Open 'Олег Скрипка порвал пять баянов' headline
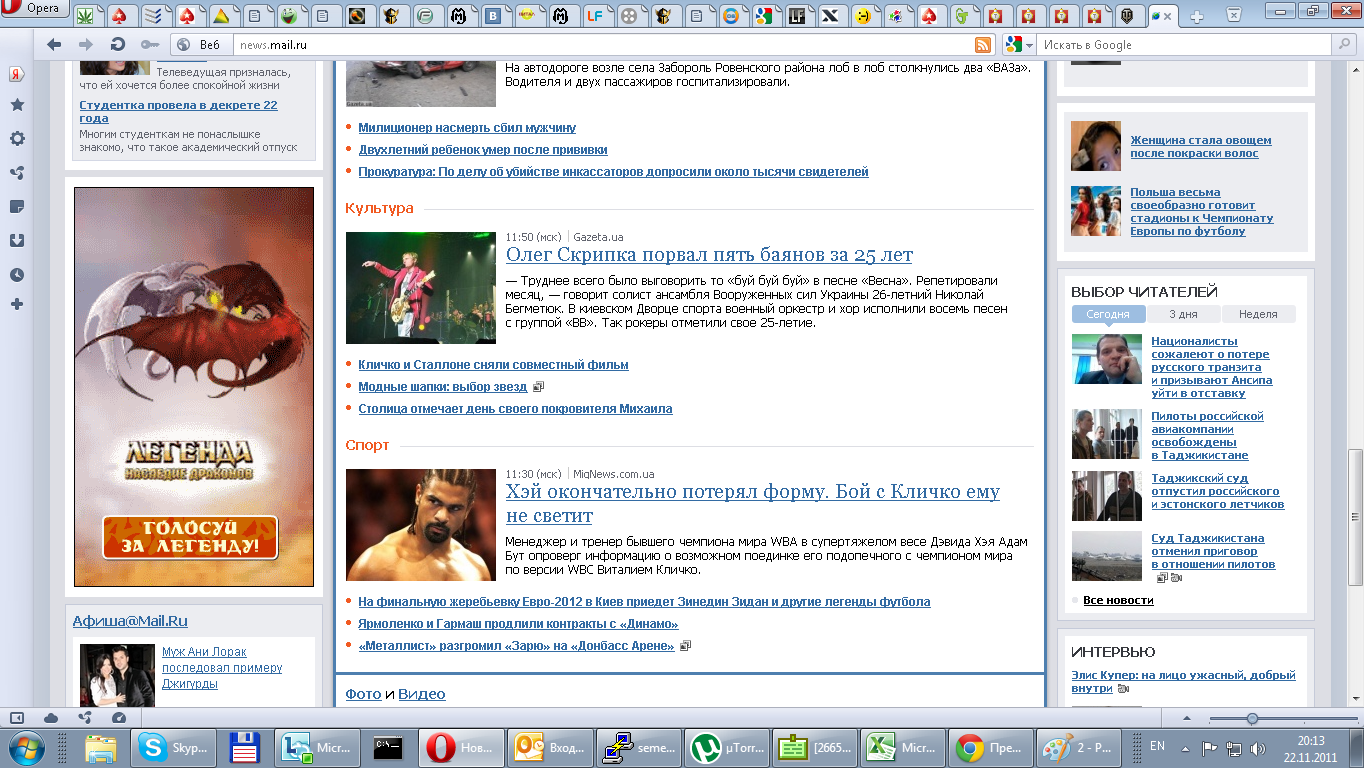Viewport: 1364px width, 768px height. pyautogui.click(x=709, y=255)
